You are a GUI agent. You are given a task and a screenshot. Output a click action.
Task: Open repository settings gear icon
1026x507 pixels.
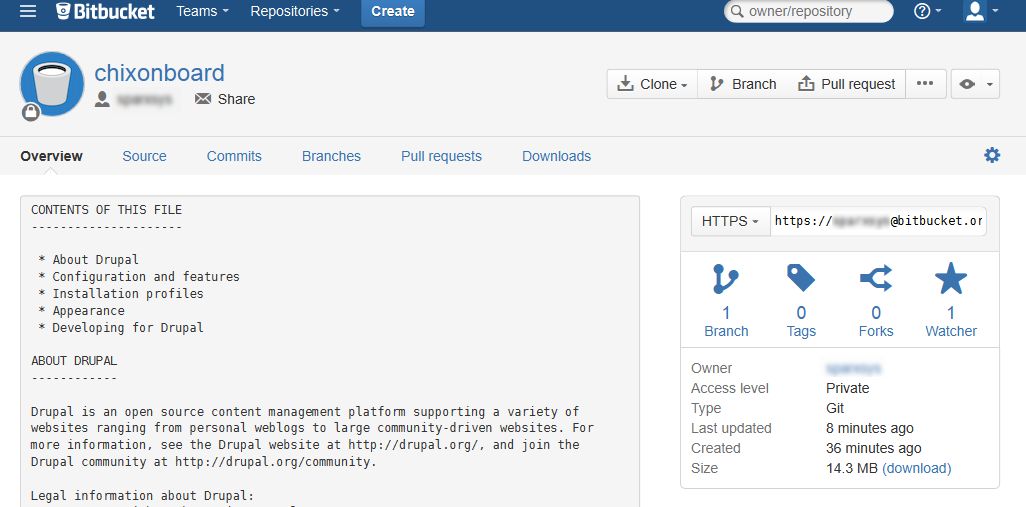[992, 155]
